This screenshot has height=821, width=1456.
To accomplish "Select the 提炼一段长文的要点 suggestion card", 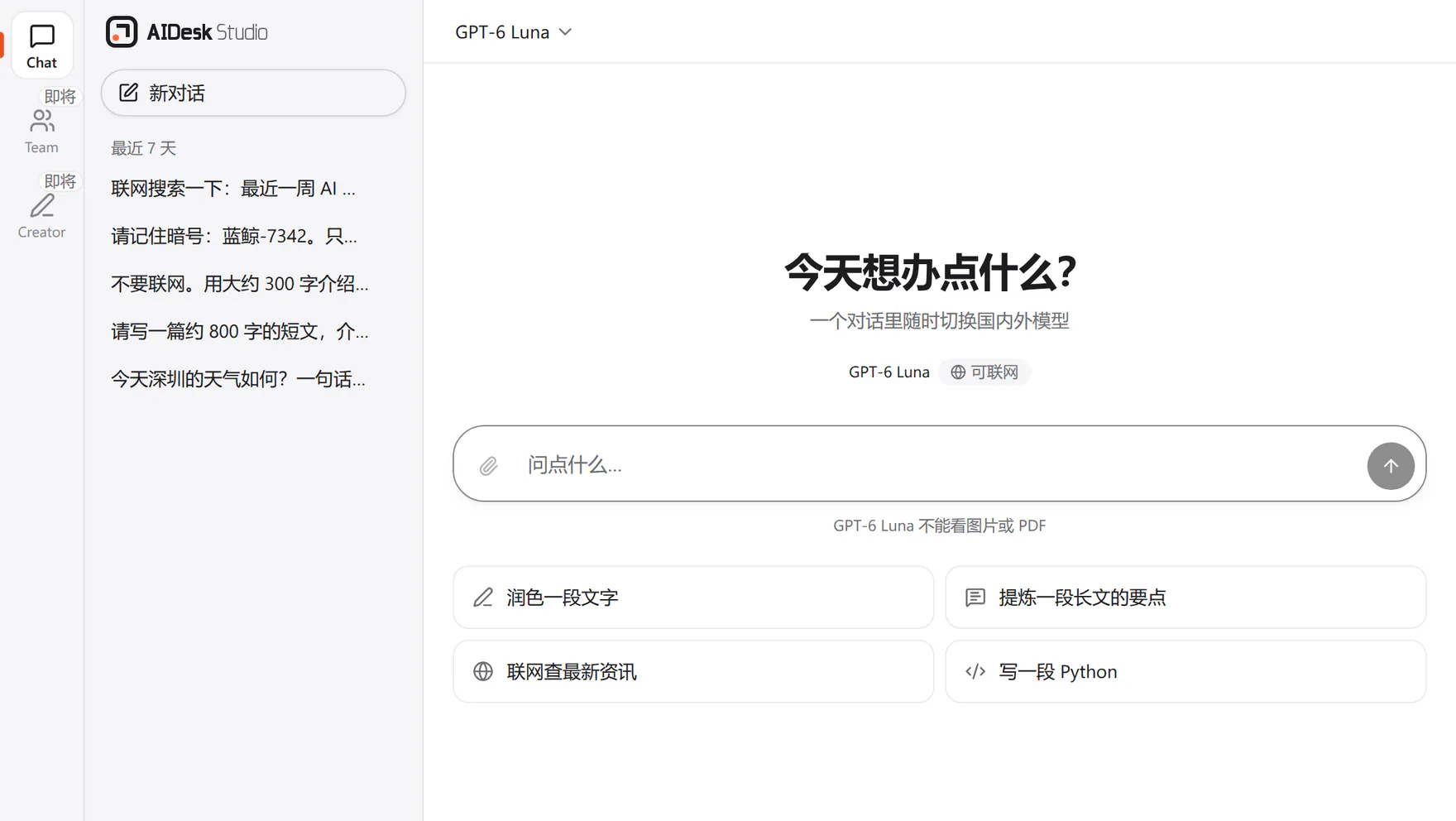I will click(x=1185, y=597).
